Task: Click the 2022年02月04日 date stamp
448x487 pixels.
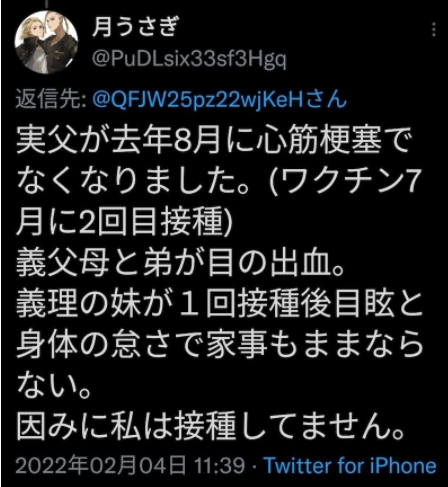Action: (x=101, y=465)
